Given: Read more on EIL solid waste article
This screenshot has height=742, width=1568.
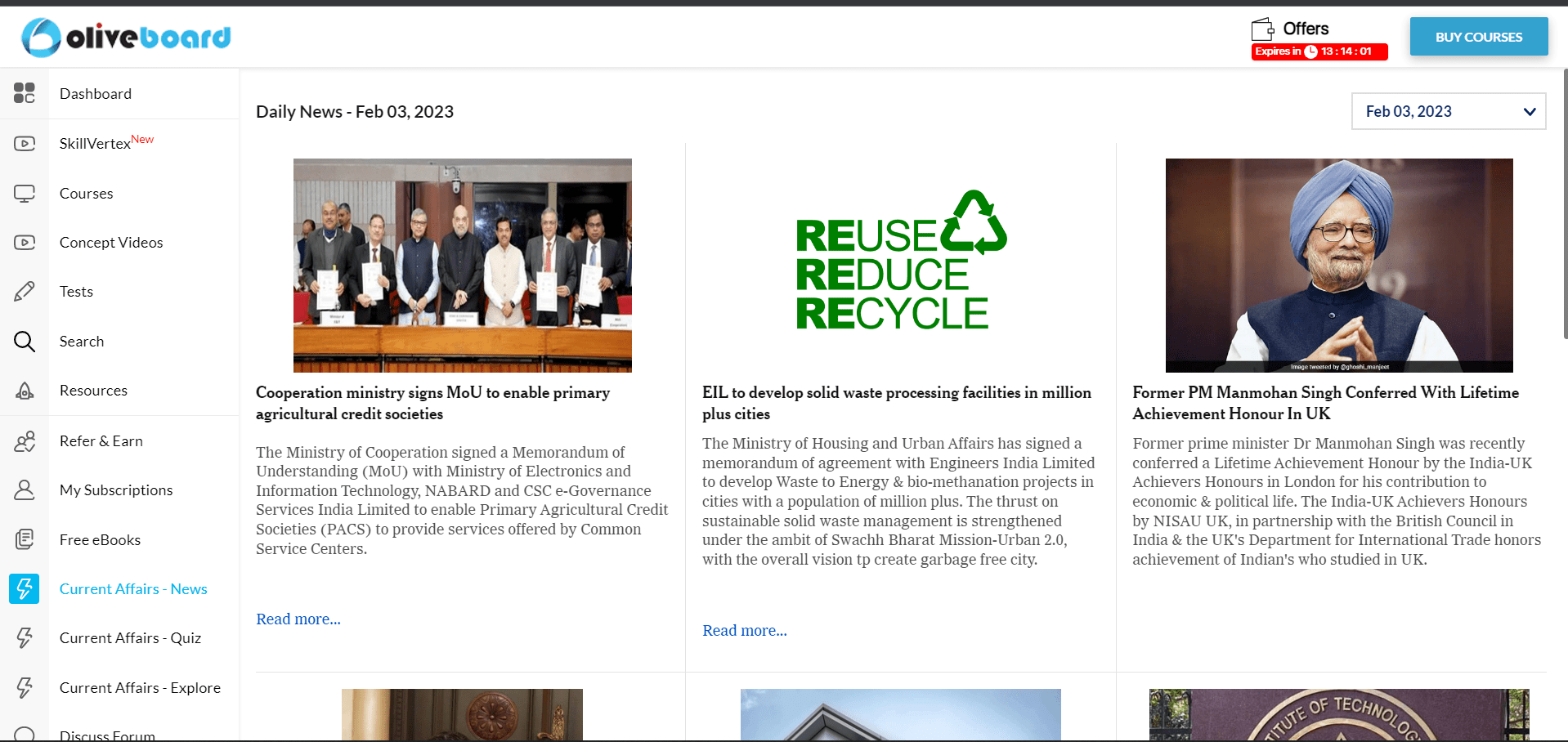Looking at the screenshot, I should click(x=745, y=631).
